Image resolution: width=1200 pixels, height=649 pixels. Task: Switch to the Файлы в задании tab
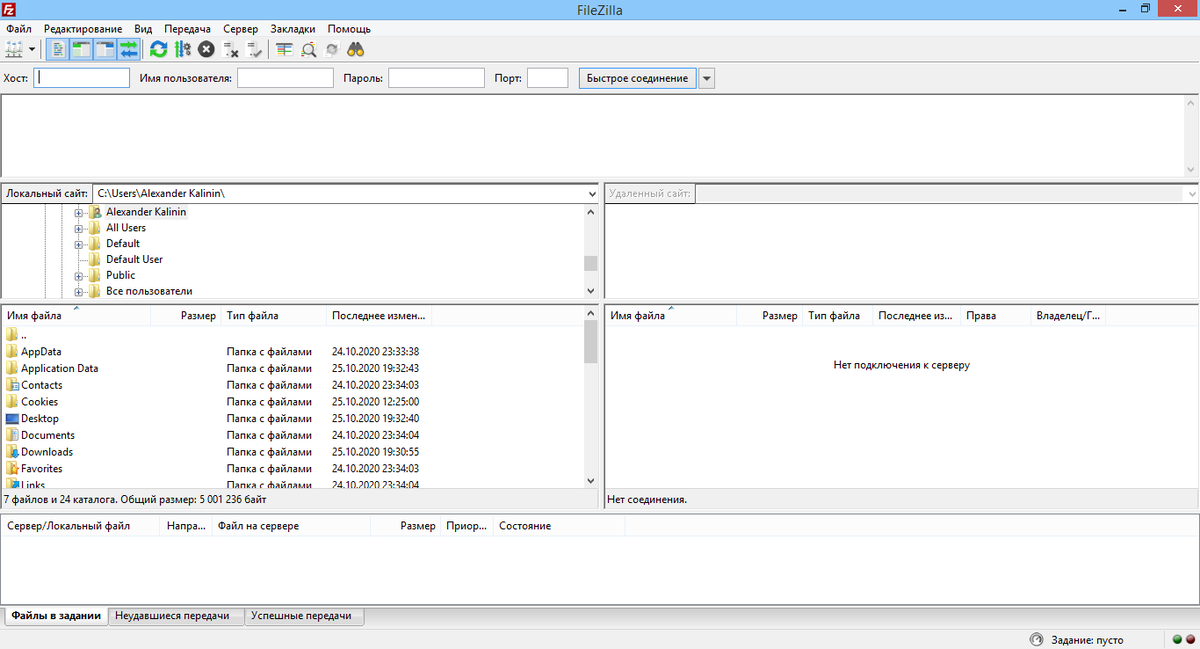(x=57, y=616)
